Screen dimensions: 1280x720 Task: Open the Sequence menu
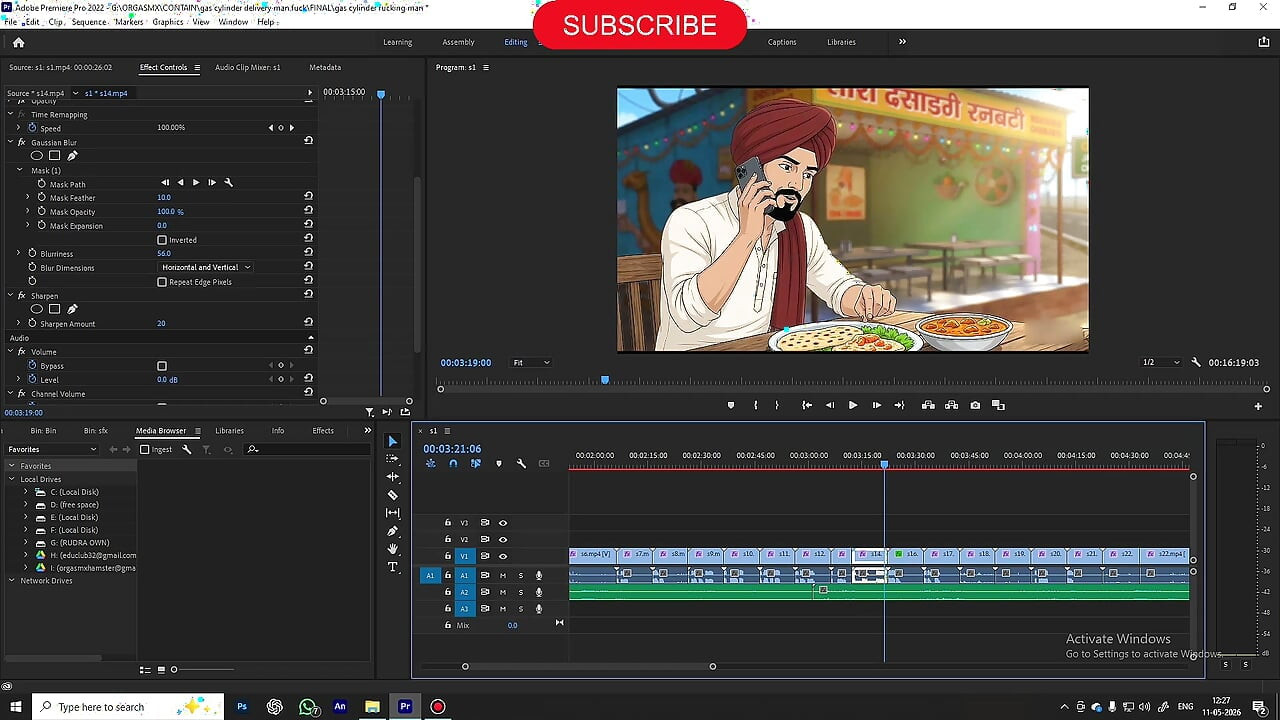(x=89, y=21)
